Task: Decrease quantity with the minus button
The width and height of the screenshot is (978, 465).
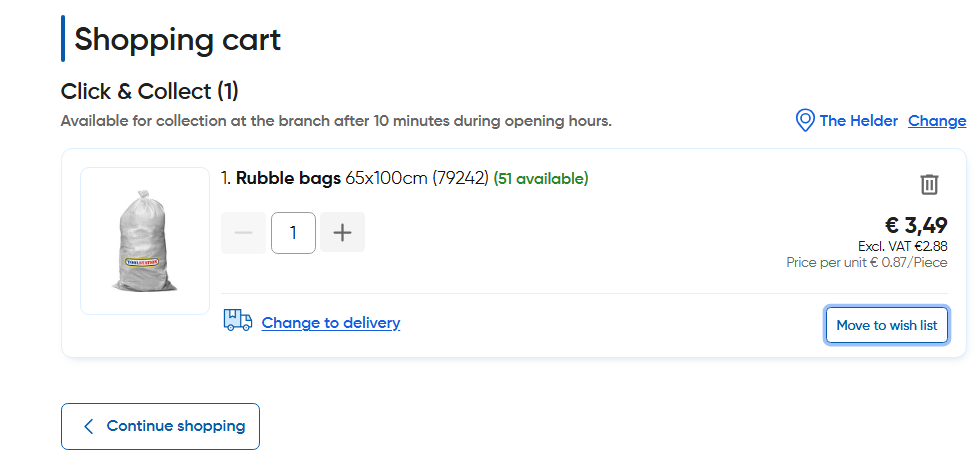Action: click(x=243, y=233)
